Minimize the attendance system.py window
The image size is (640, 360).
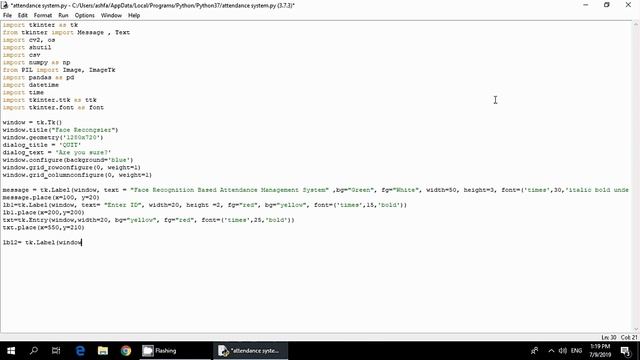click(x=586, y=5)
